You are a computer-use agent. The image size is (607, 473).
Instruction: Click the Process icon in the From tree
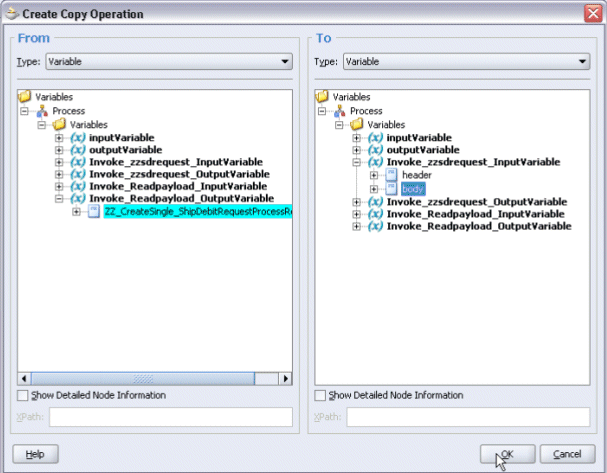(x=42, y=111)
